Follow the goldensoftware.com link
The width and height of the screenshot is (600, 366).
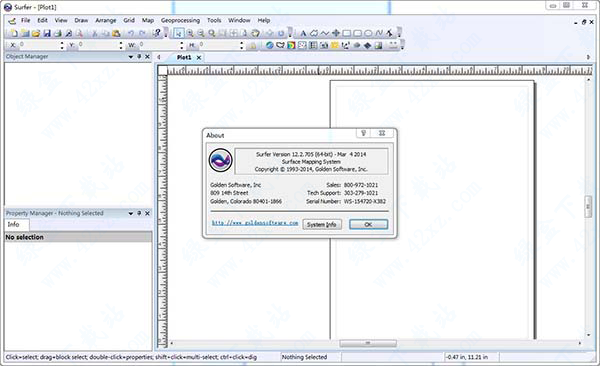pyautogui.click(x=255, y=223)
